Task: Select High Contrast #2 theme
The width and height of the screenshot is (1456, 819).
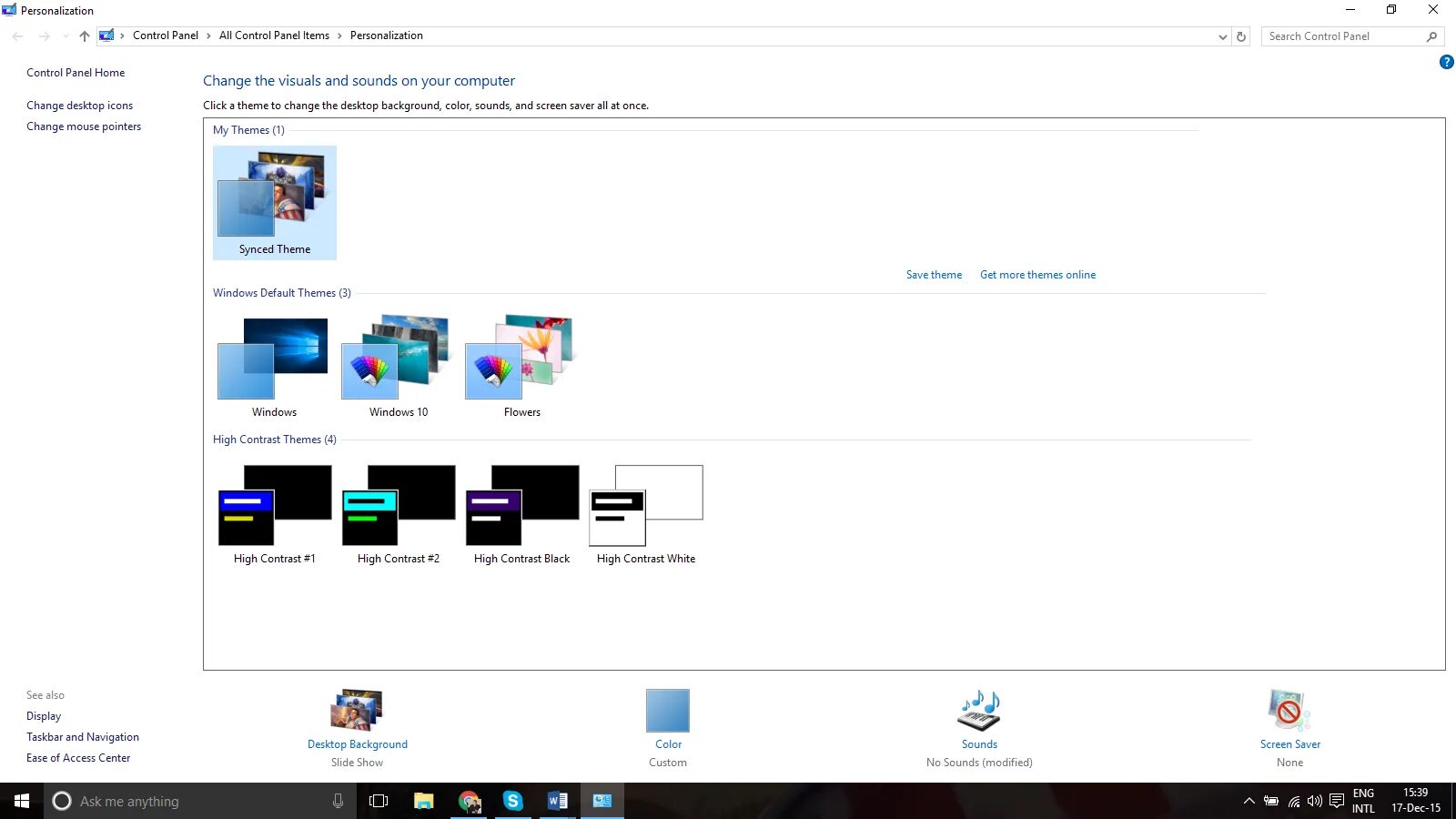Action: (399, 515)
